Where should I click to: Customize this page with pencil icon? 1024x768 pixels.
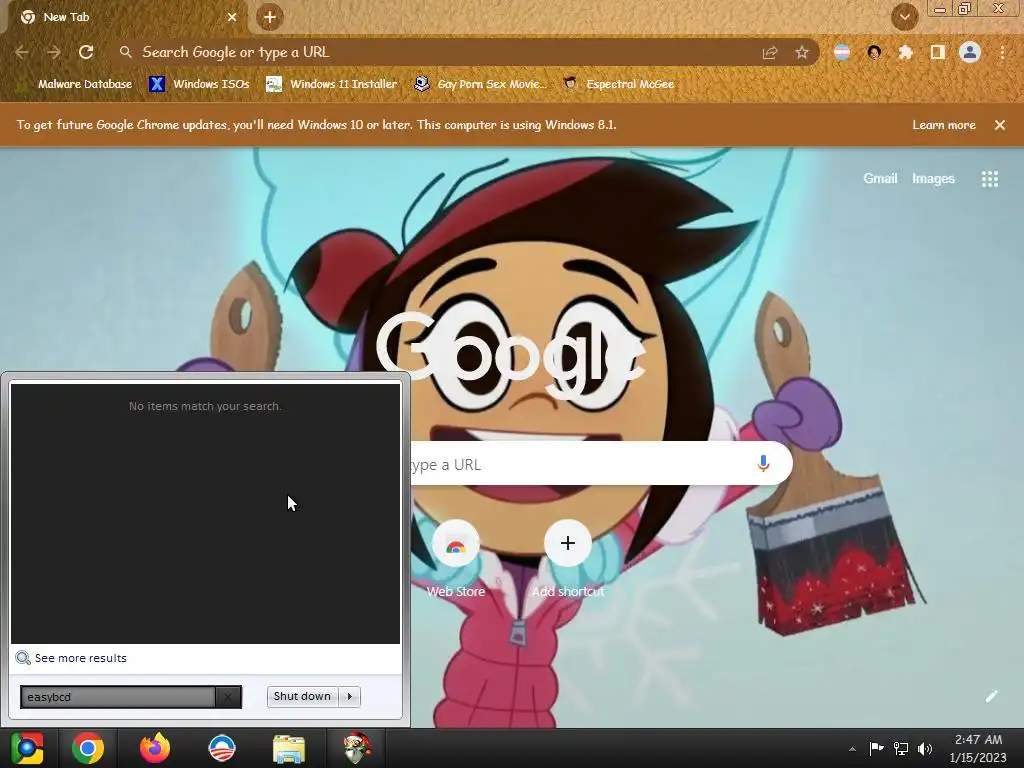tap(991, 696)
